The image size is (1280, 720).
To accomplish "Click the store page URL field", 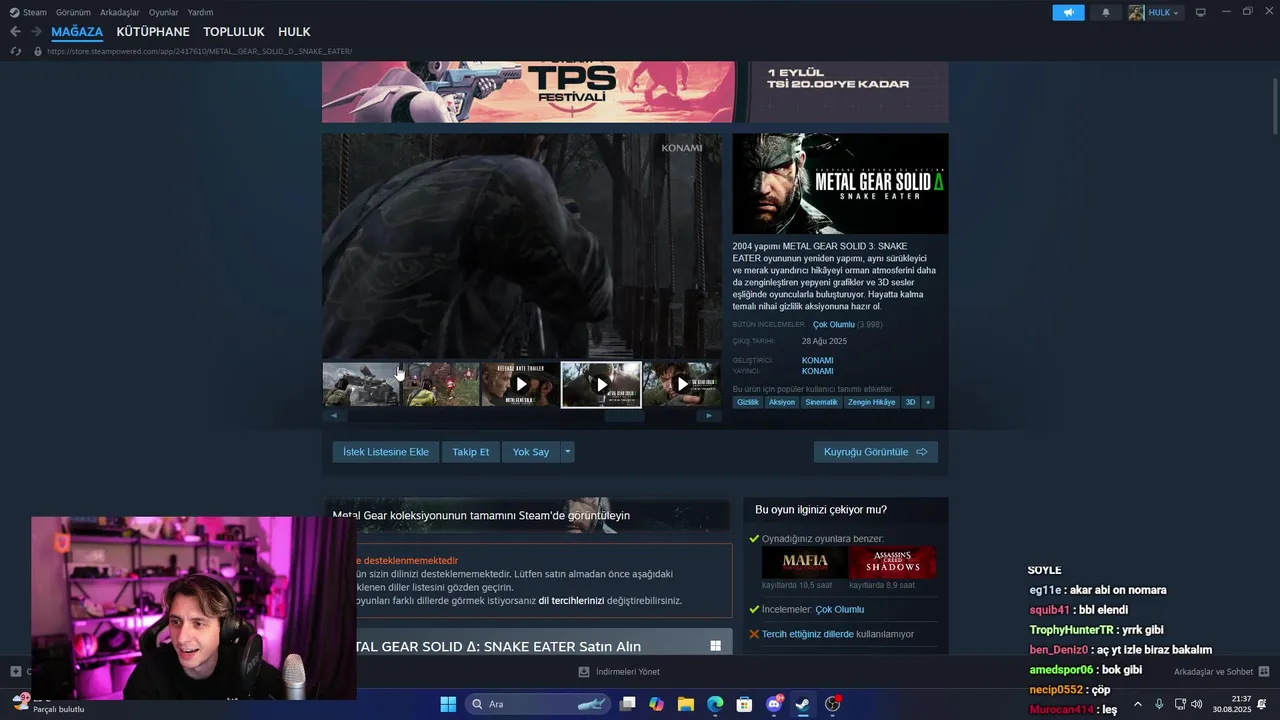I will [200, 51].
